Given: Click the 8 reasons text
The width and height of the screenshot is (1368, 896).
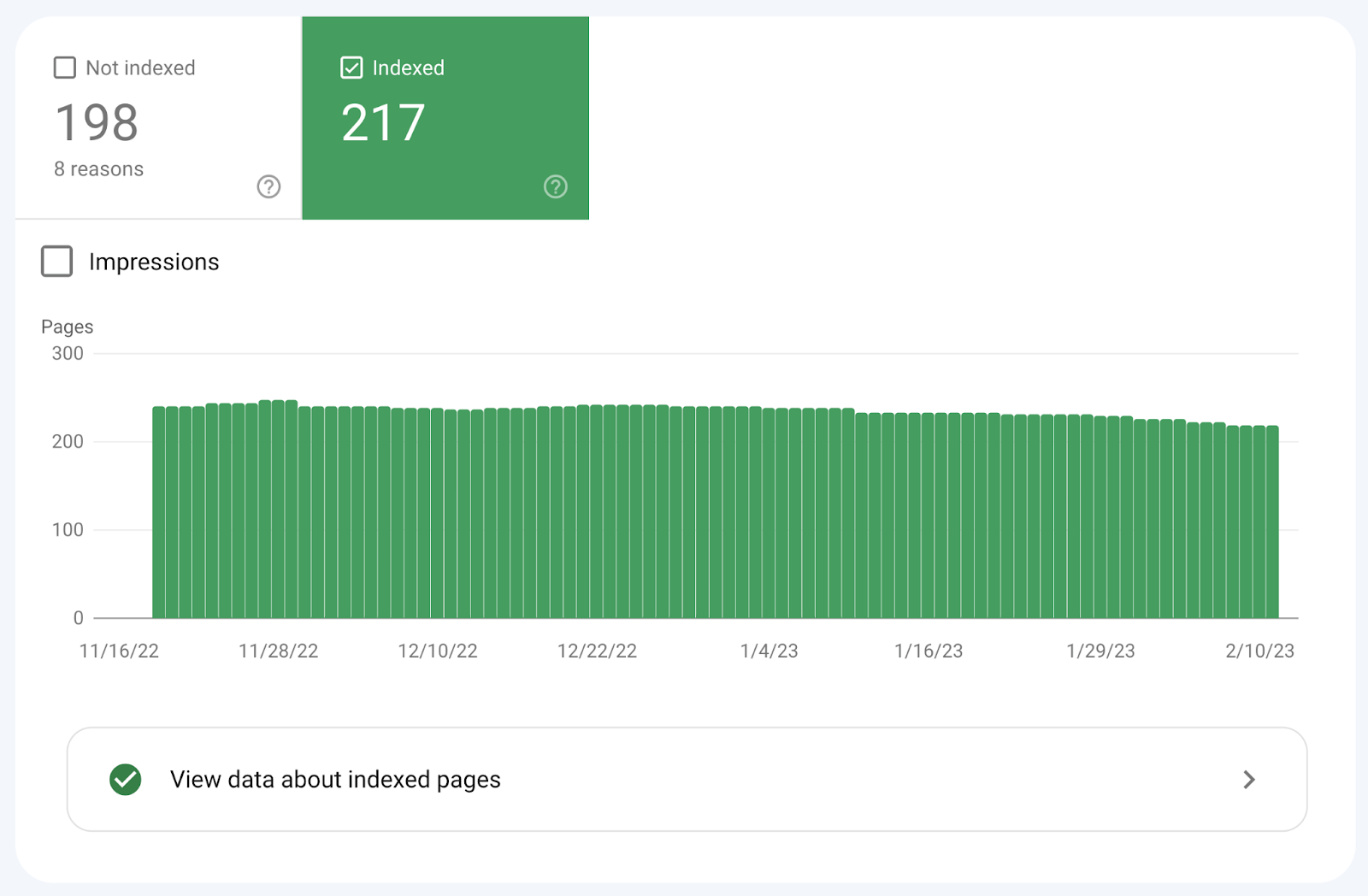Looking at the screenshot, I should click(x=98, y=168).
